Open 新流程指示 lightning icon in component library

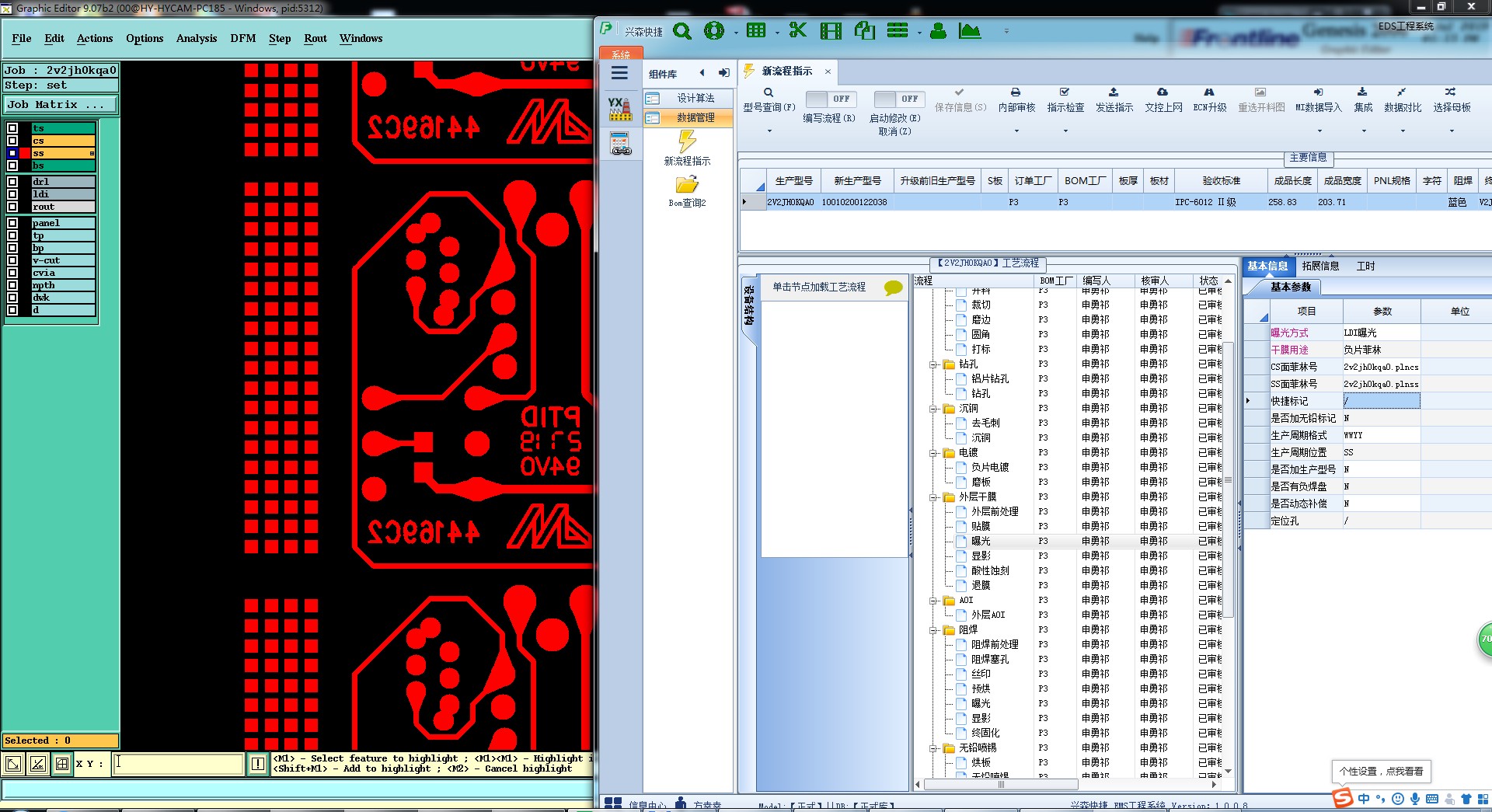click(687, 141)
